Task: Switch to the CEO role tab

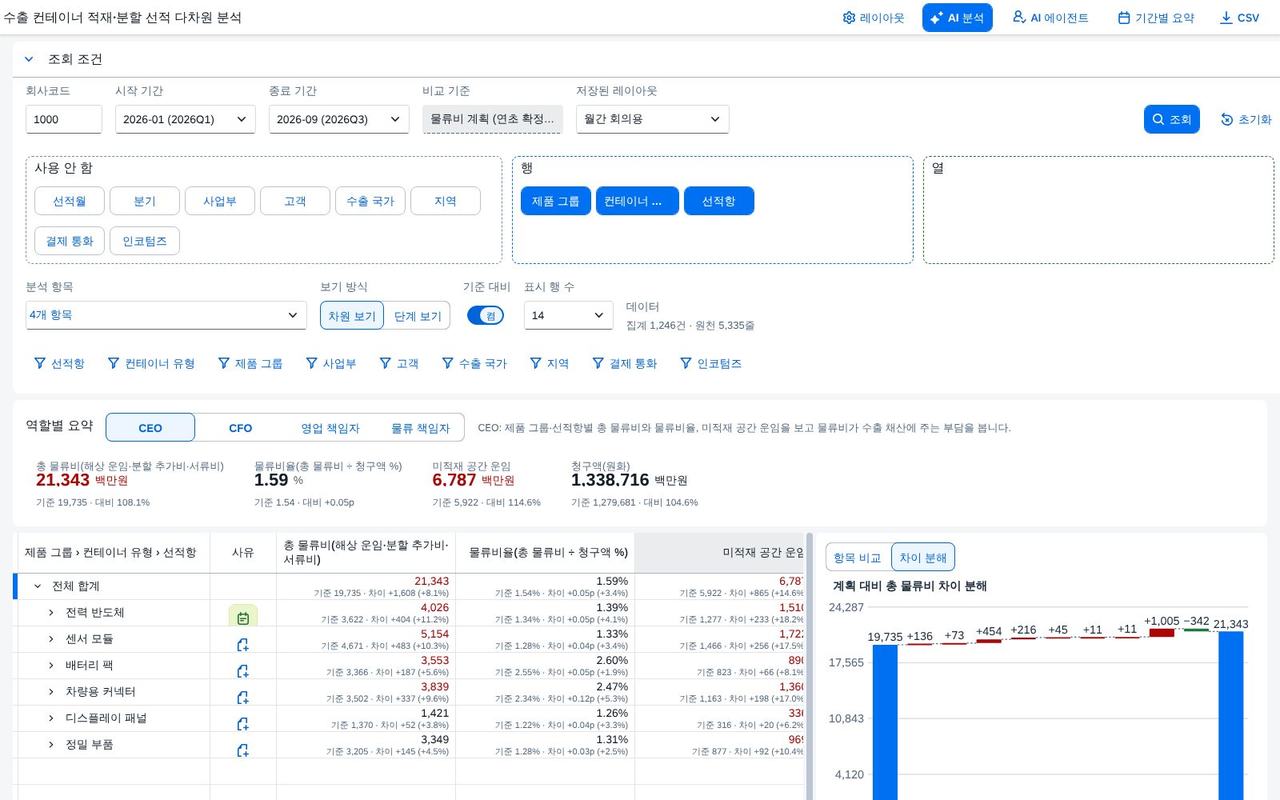Action: coord(150,428)
